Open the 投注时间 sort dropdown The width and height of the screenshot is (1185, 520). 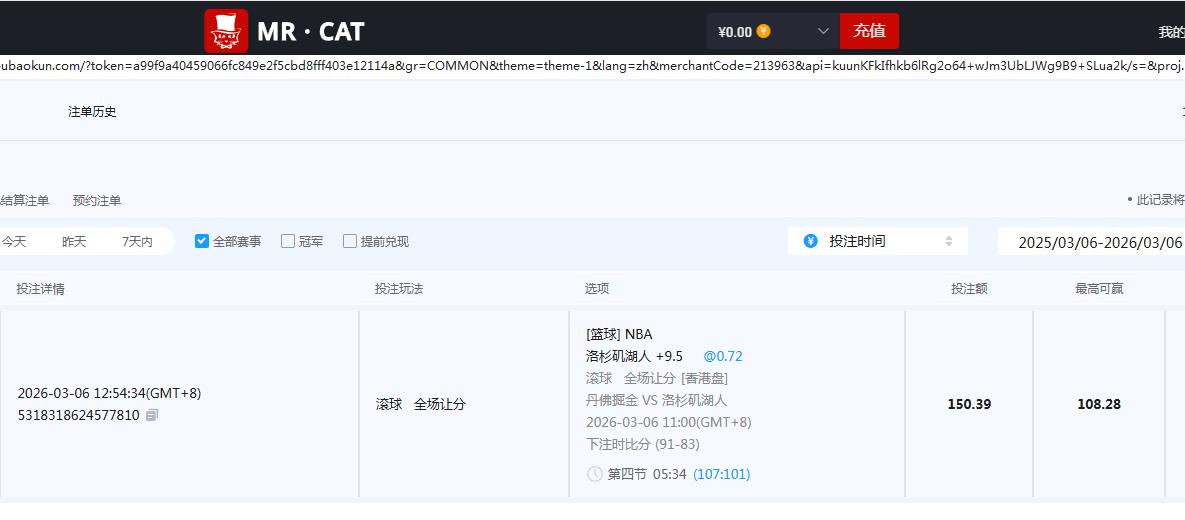[x=877, y=241]
